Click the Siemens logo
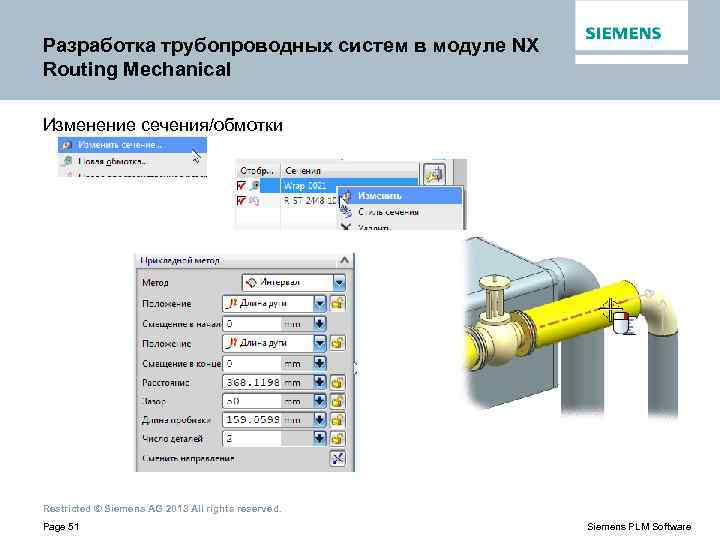The image size is (720, 540). (x=623, y=33)
